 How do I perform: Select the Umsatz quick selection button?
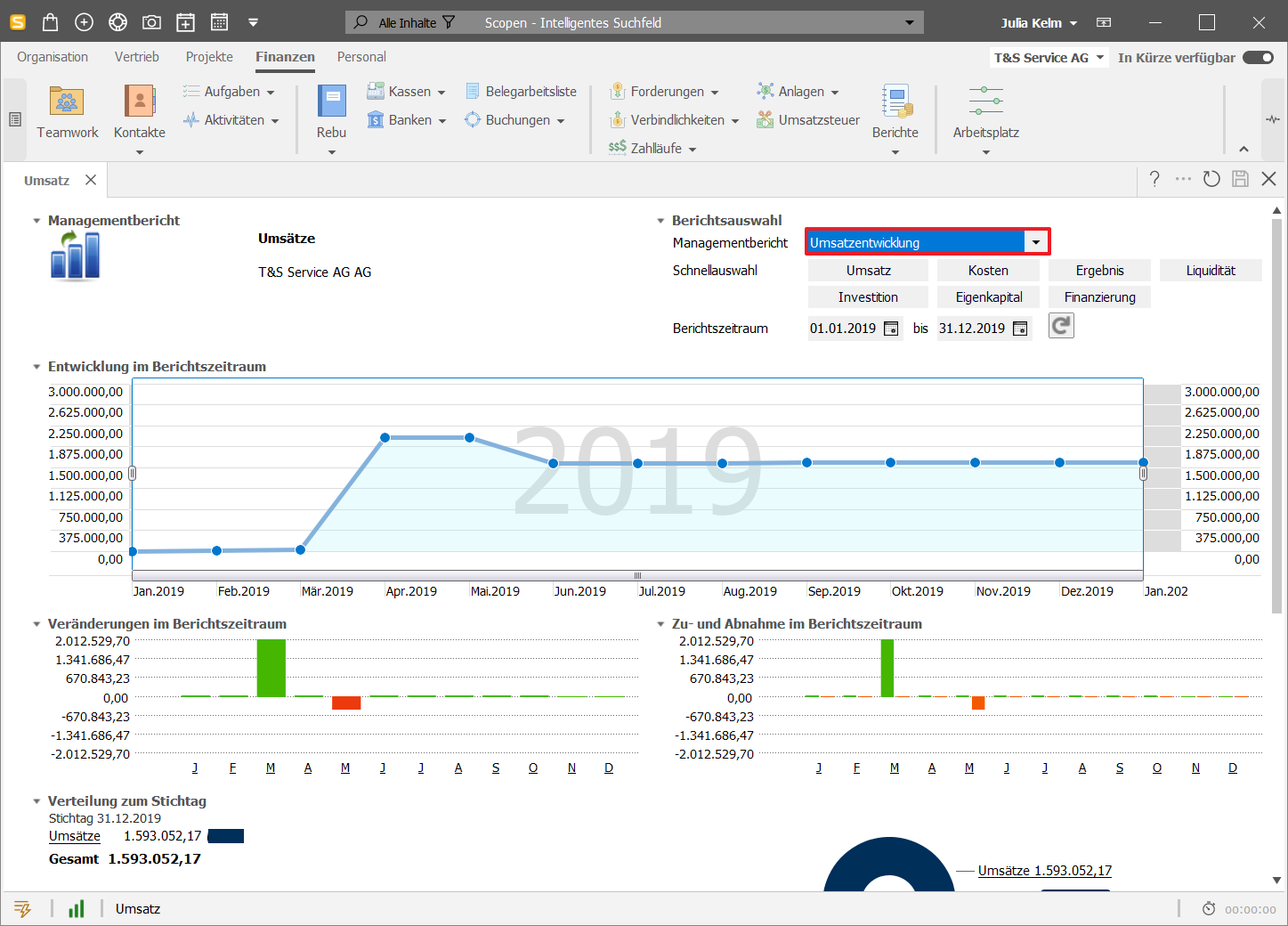869,271
